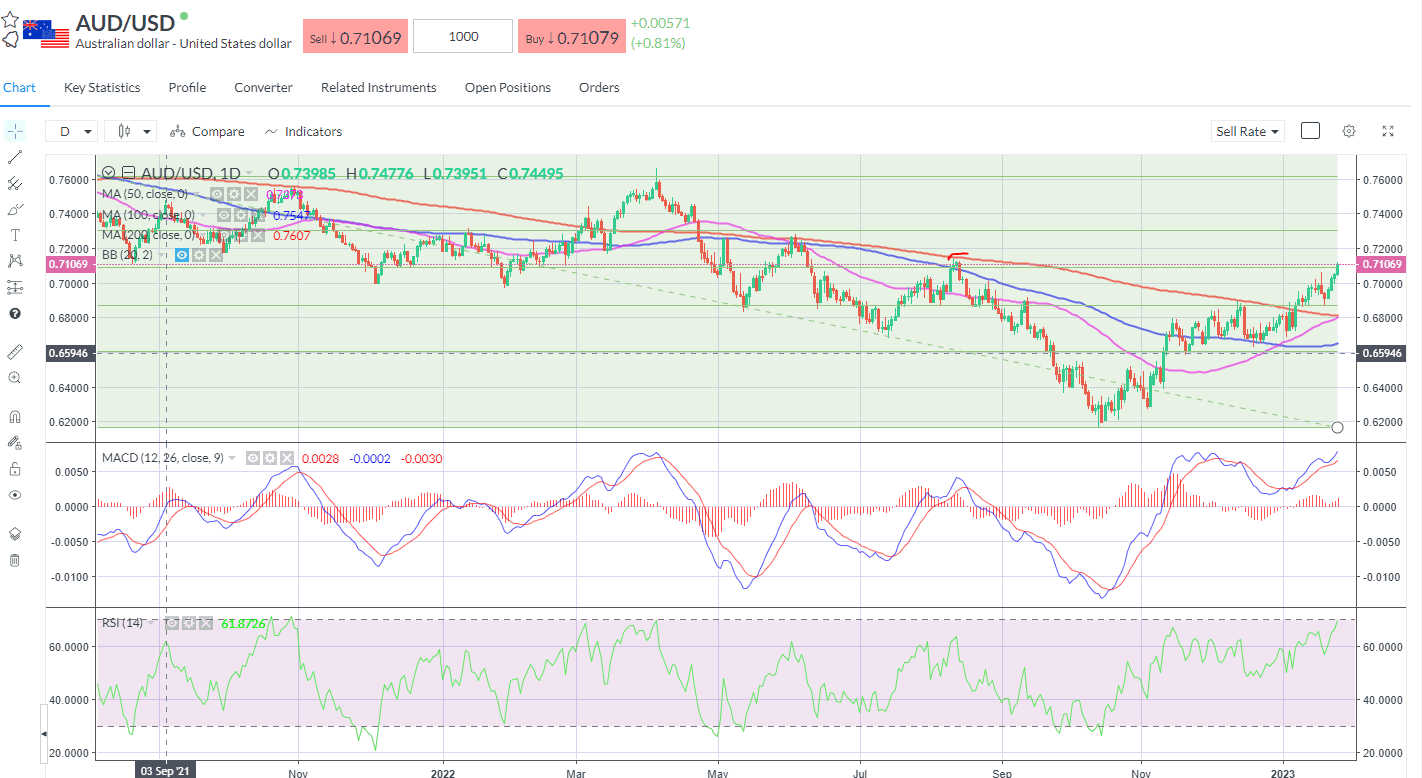Open the Sell Rate dropdown
1422x778 pixels.
(1248, 131)
